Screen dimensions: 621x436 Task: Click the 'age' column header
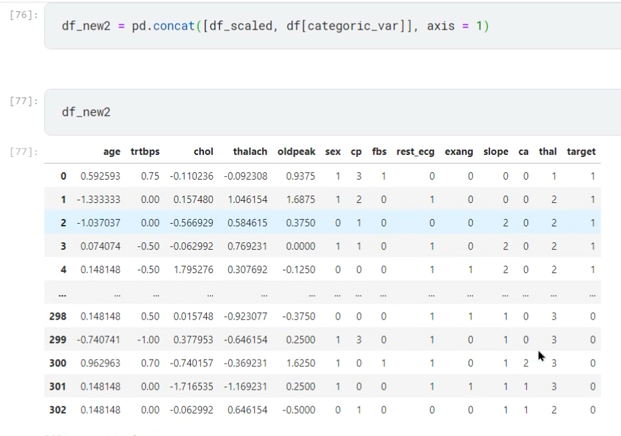[x=111, y=152]
